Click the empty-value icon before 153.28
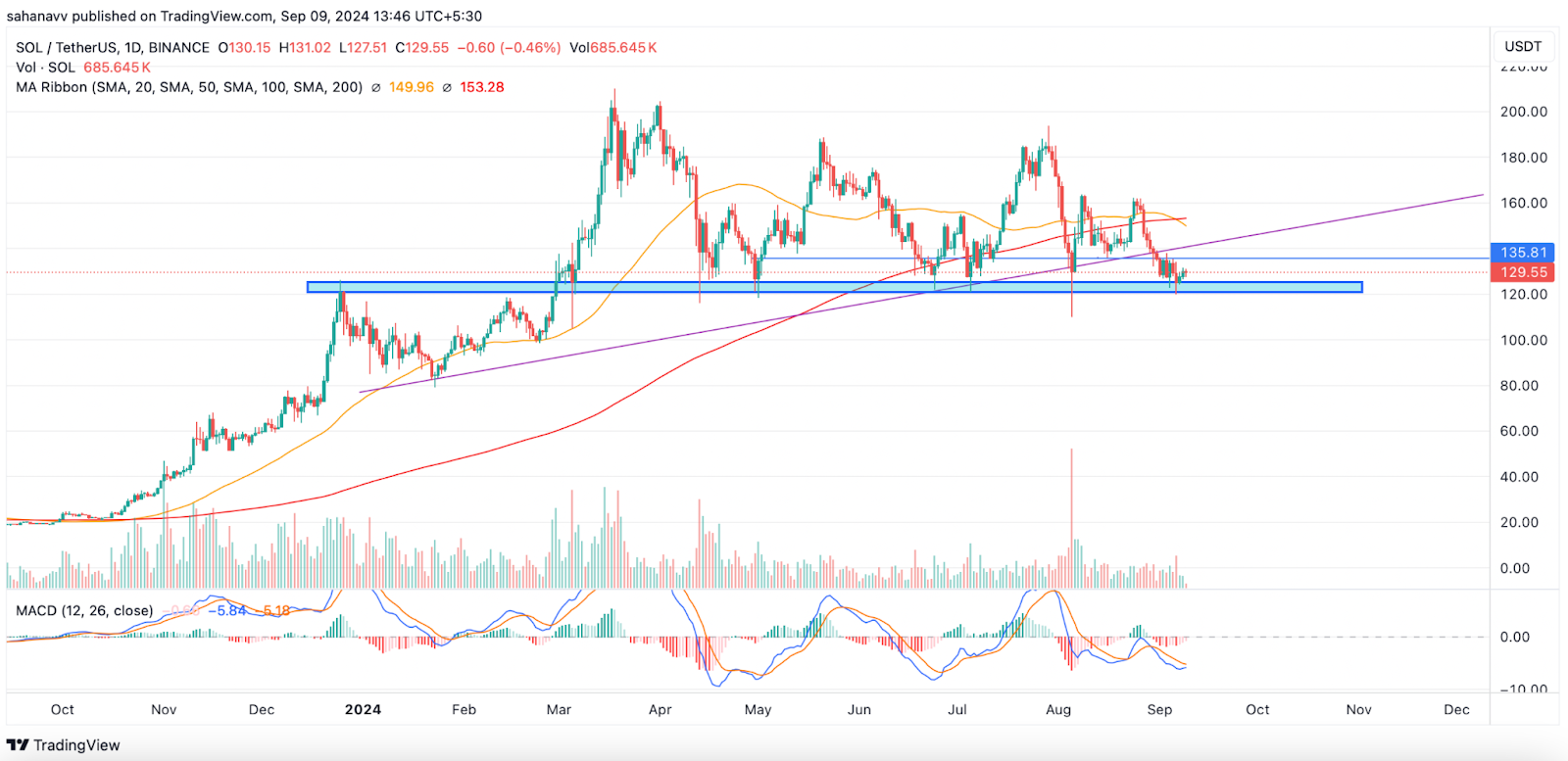The height and width of the screenshot is (761, 1568). pyautogui.click(x=447, y=87)
